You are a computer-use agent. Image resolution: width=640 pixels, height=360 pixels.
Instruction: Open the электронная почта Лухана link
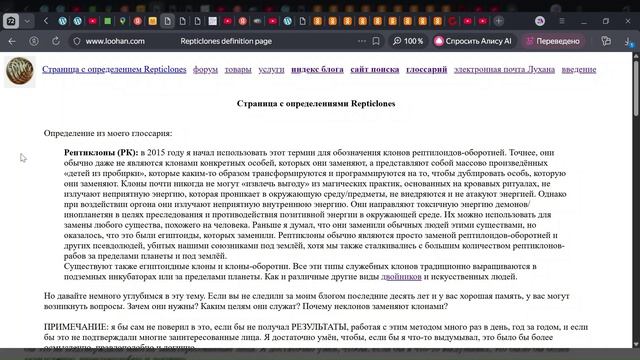[x=504, y=69]
